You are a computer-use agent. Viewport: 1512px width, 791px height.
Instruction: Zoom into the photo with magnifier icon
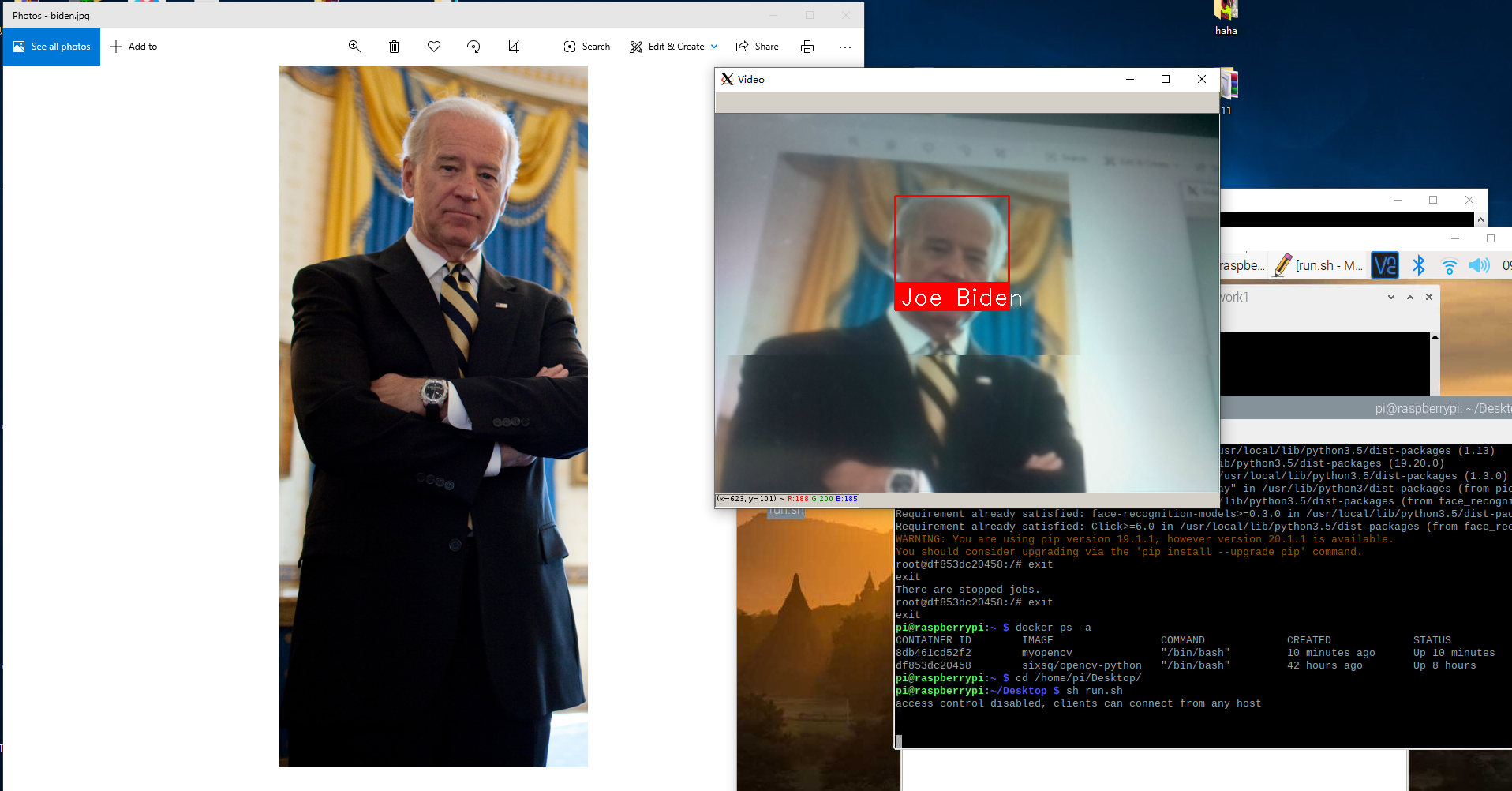tap(355, 47)
